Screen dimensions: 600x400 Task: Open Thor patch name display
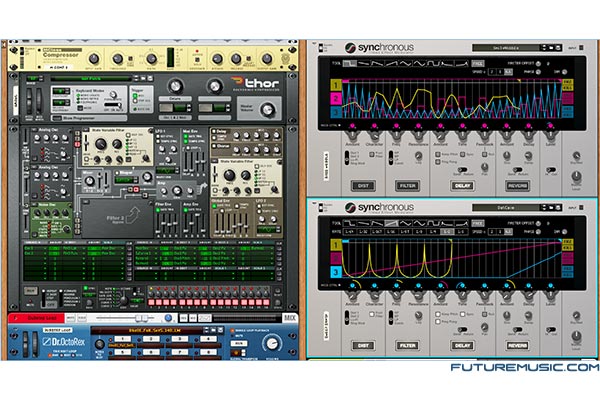(91, 78)
